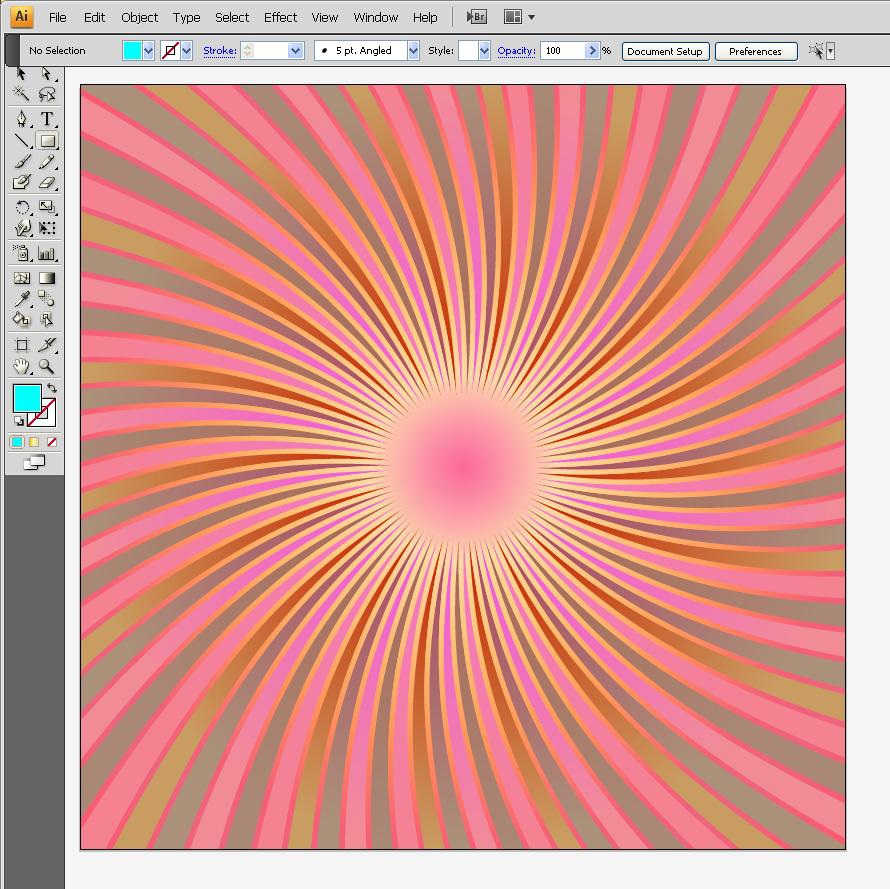890x889 pixels.
Task: Select the Lasso tool
Action: (47, 94)
